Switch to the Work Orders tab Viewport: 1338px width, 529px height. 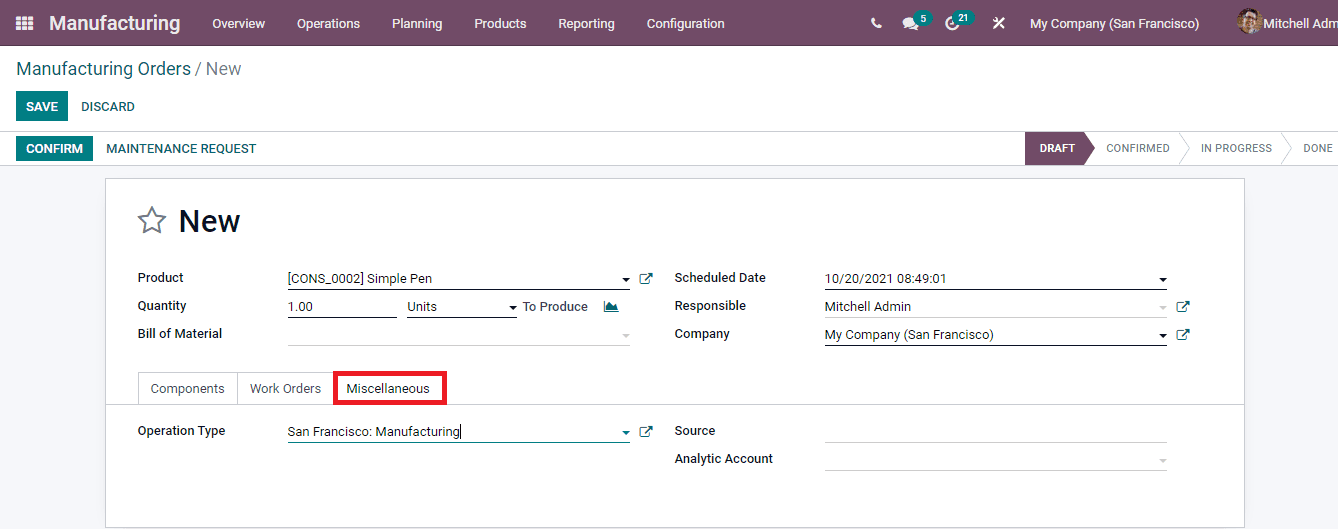click(x=285, y=388)
